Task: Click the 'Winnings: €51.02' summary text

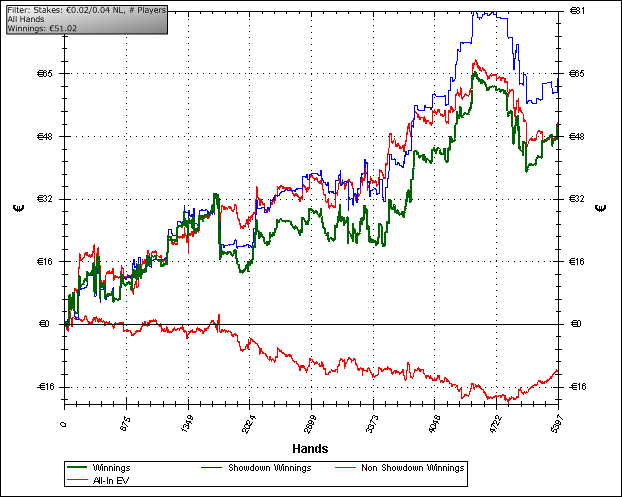Action: [42, 28]
